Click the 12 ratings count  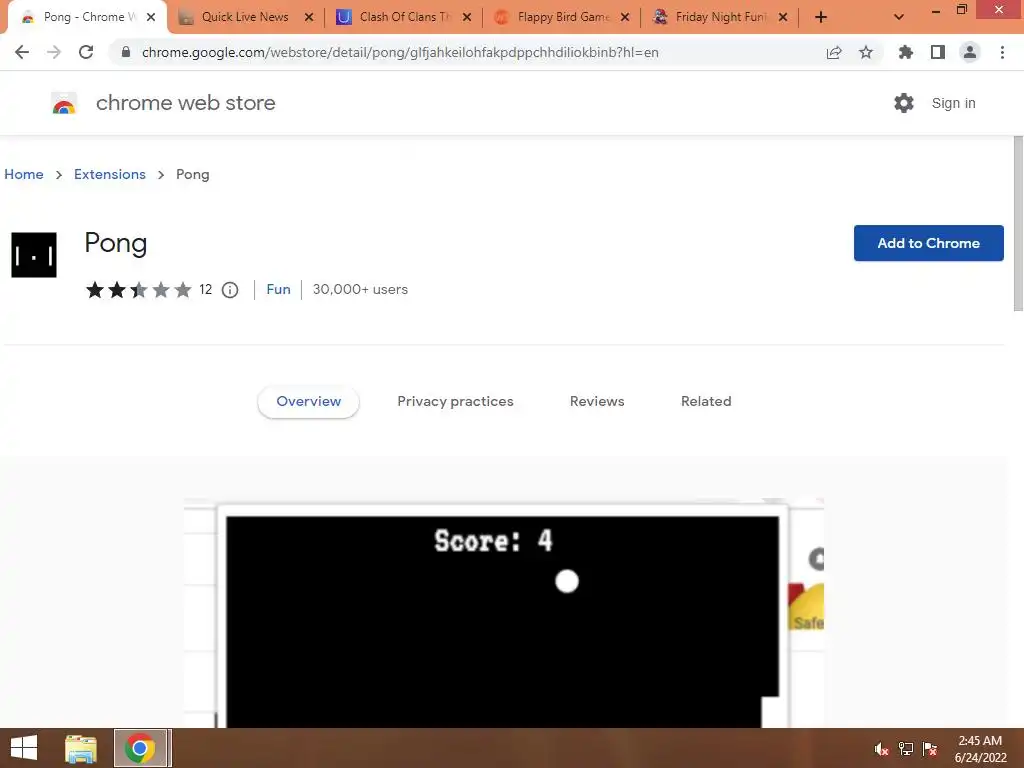pyautogui.click(x=205, y=290)
